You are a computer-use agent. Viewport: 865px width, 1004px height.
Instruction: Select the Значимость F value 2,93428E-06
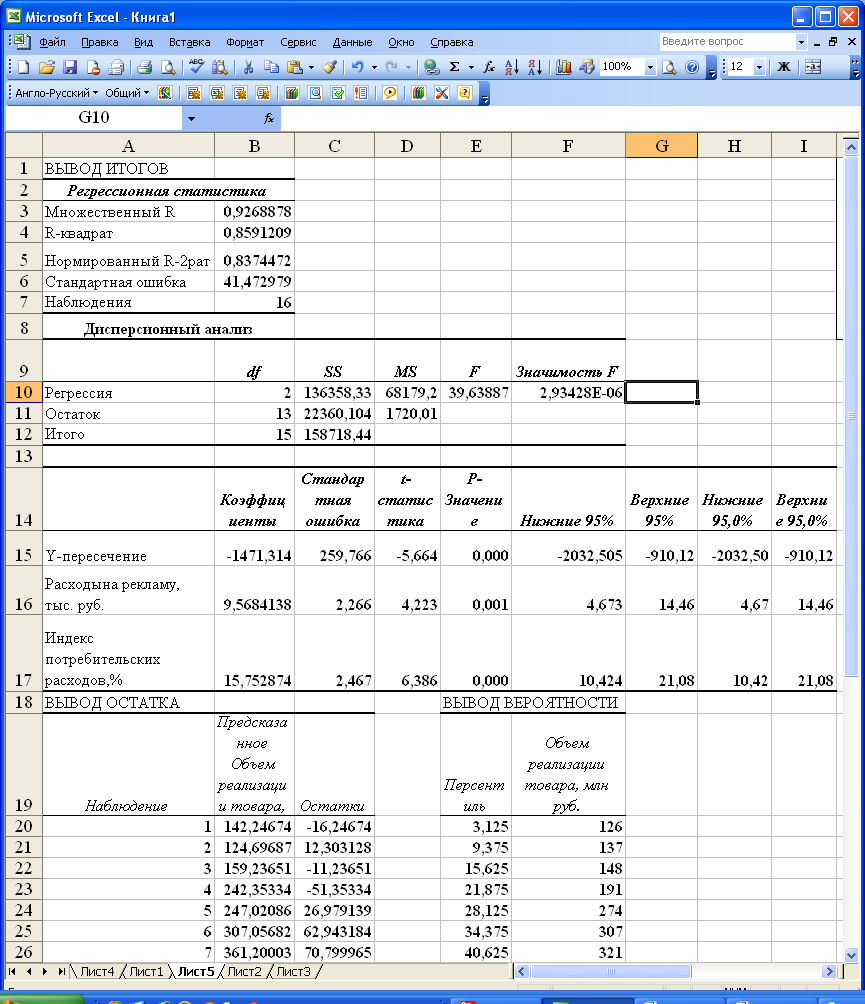click(568, 393)
